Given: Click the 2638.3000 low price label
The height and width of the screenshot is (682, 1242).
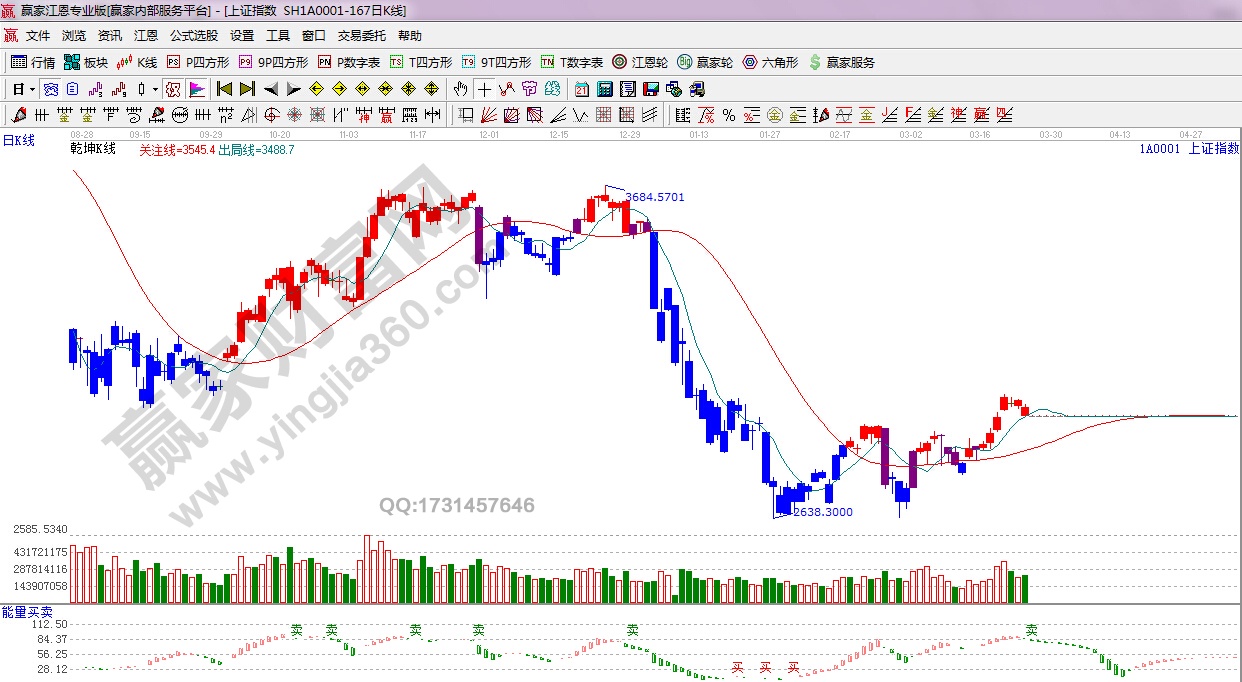Looking at the screenshot, I should (x=822, y=511).
